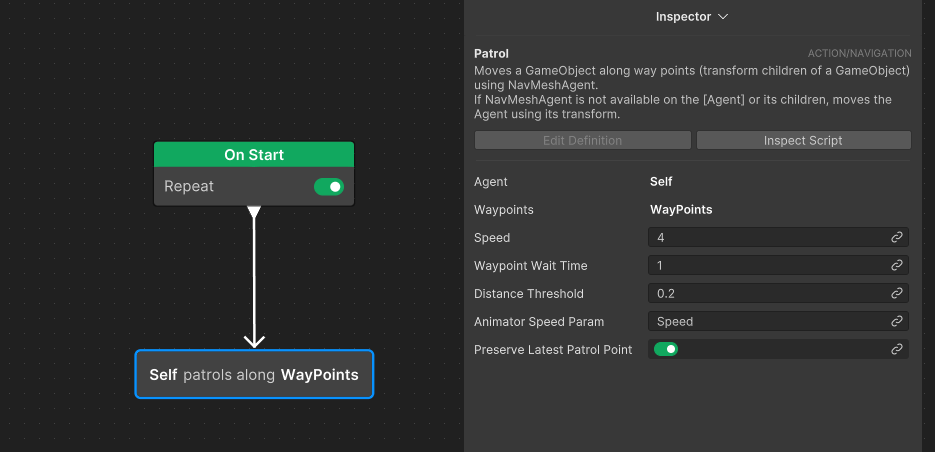Open the Inspector dropdown chevron
This screenshot has height=452, width=935.
click(x=723, y=17)
